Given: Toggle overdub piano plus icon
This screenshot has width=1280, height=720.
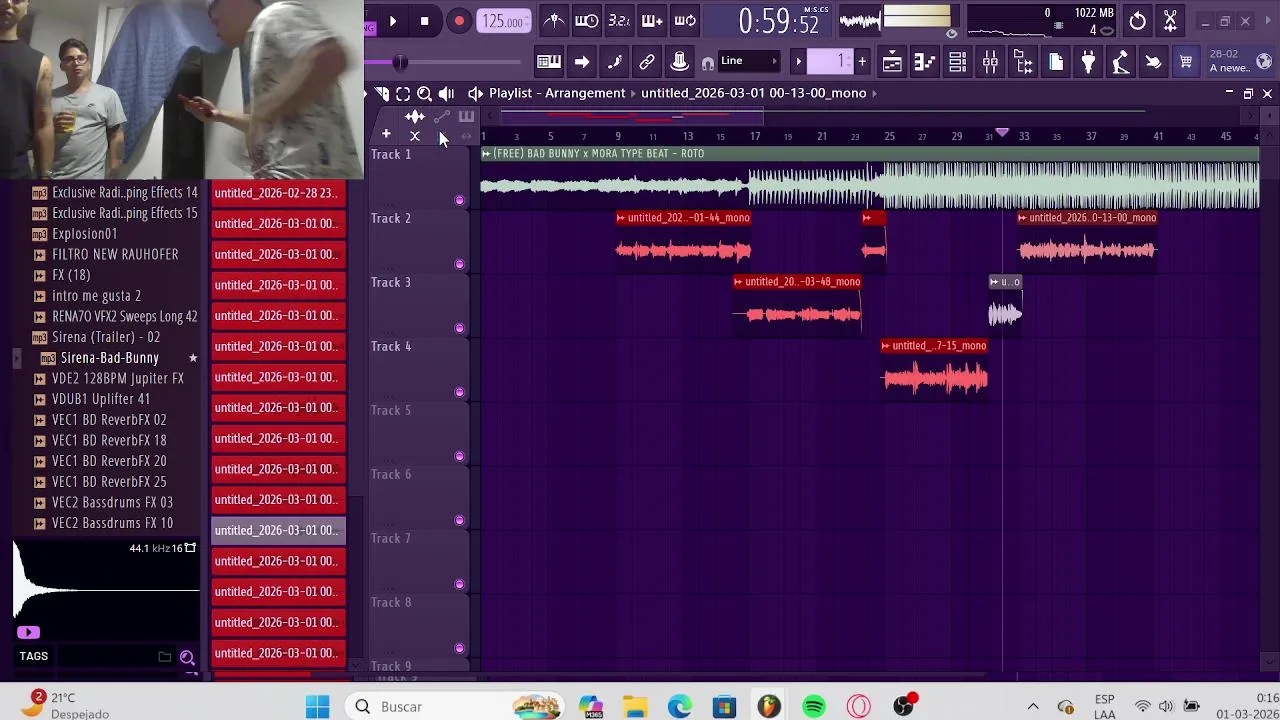Looking at the screenshot, I should [652, 21].
